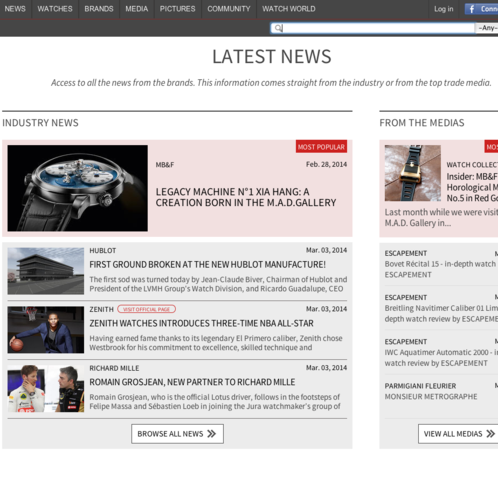This screenshot has width=498, height=478.
Task: Open the MB&F Legacy Machine watch thumbnail
Action: point(78,188)
